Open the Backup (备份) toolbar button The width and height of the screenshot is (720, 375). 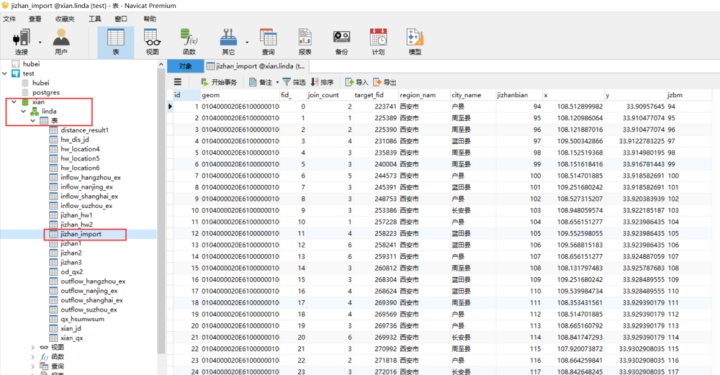tap(341, 42)
